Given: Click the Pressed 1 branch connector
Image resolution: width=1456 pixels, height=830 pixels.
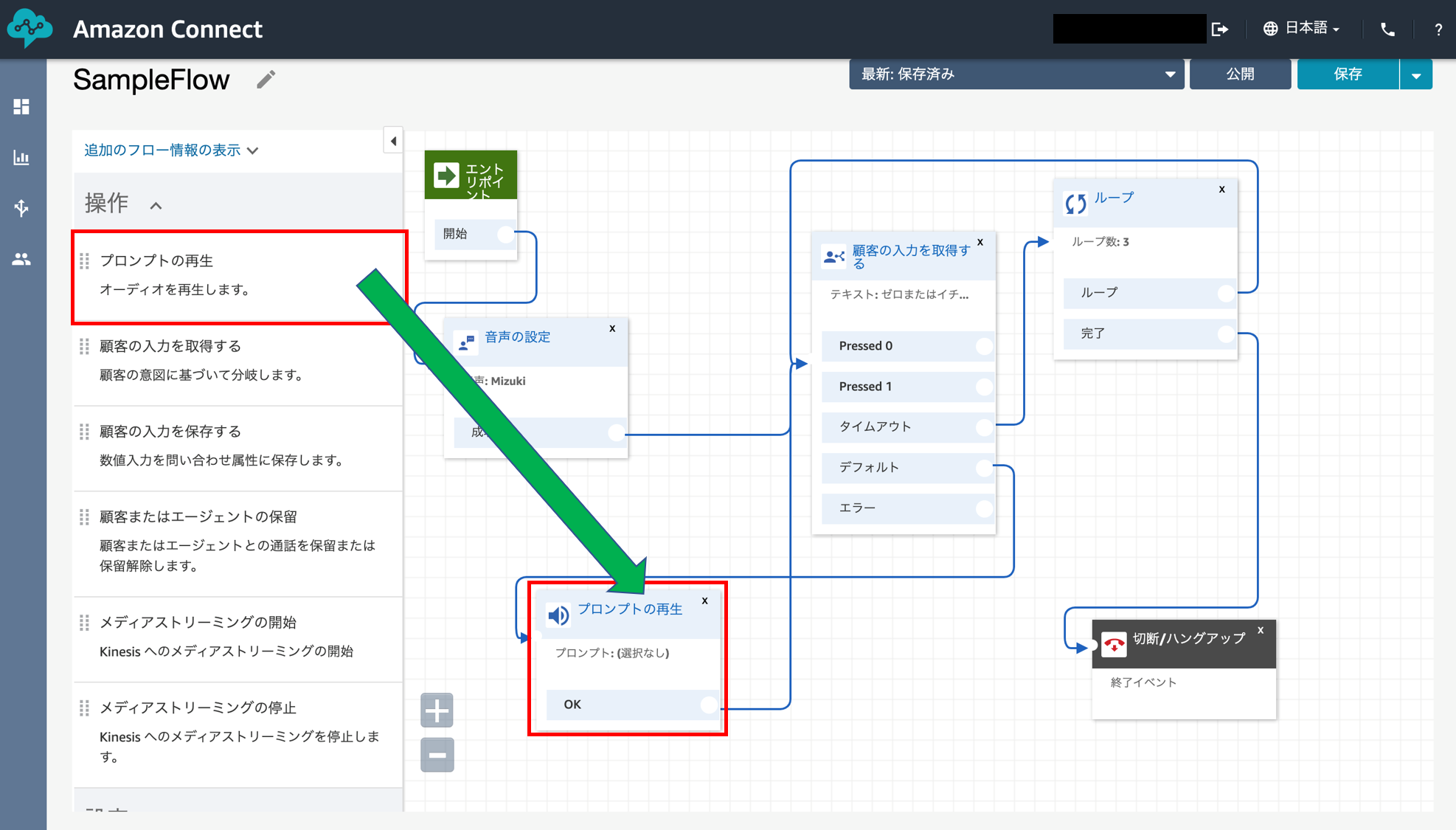Looking at the screenshot, I should (985, 387).
